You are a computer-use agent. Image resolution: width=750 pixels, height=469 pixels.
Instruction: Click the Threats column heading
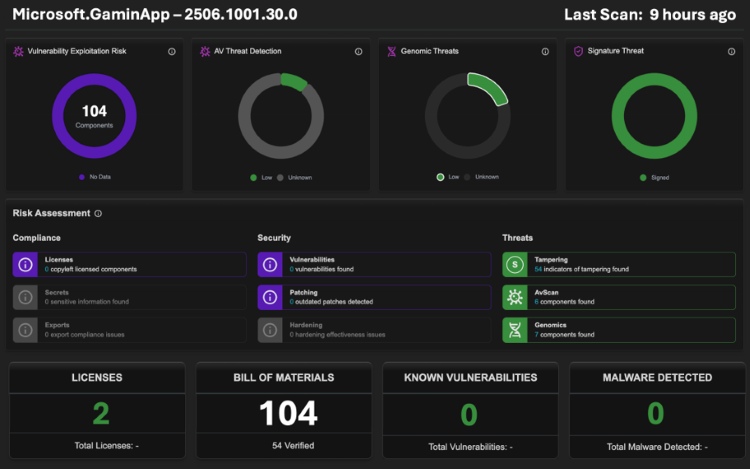pyautogui.click(x=518, y=238)
